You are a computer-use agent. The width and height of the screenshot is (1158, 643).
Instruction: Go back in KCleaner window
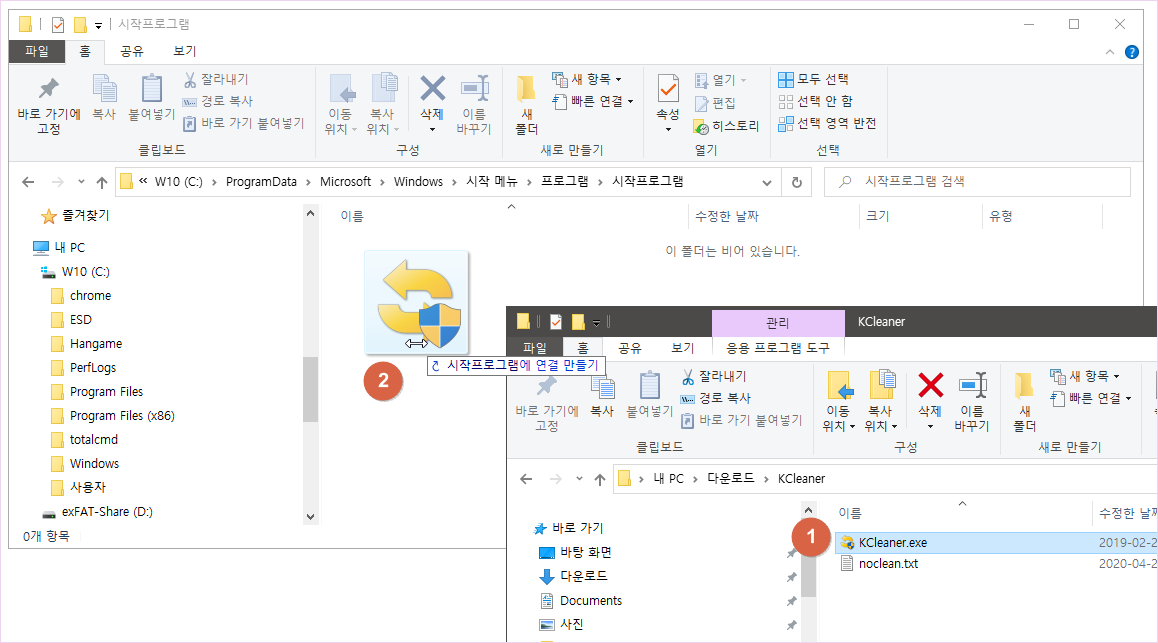(526, 479)
